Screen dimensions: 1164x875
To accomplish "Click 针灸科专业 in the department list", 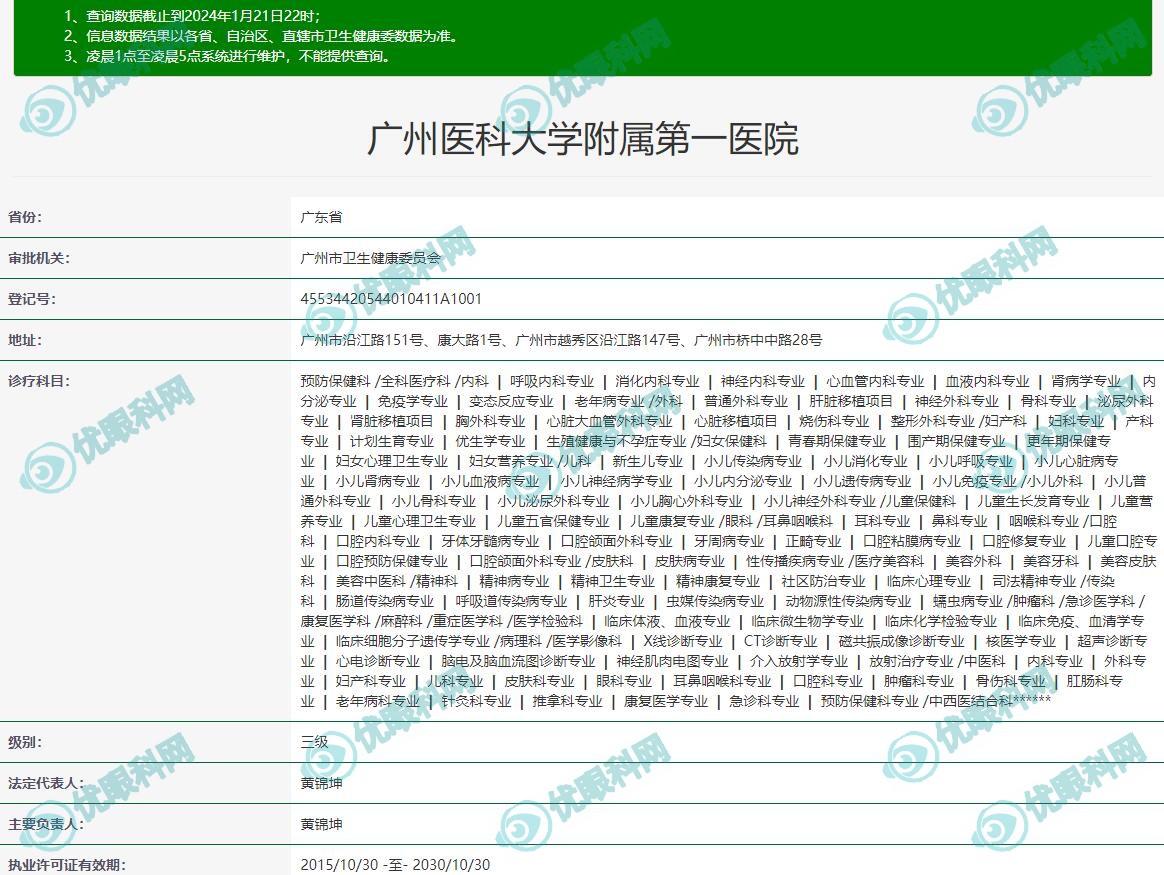I will click(x=476, y=701).
